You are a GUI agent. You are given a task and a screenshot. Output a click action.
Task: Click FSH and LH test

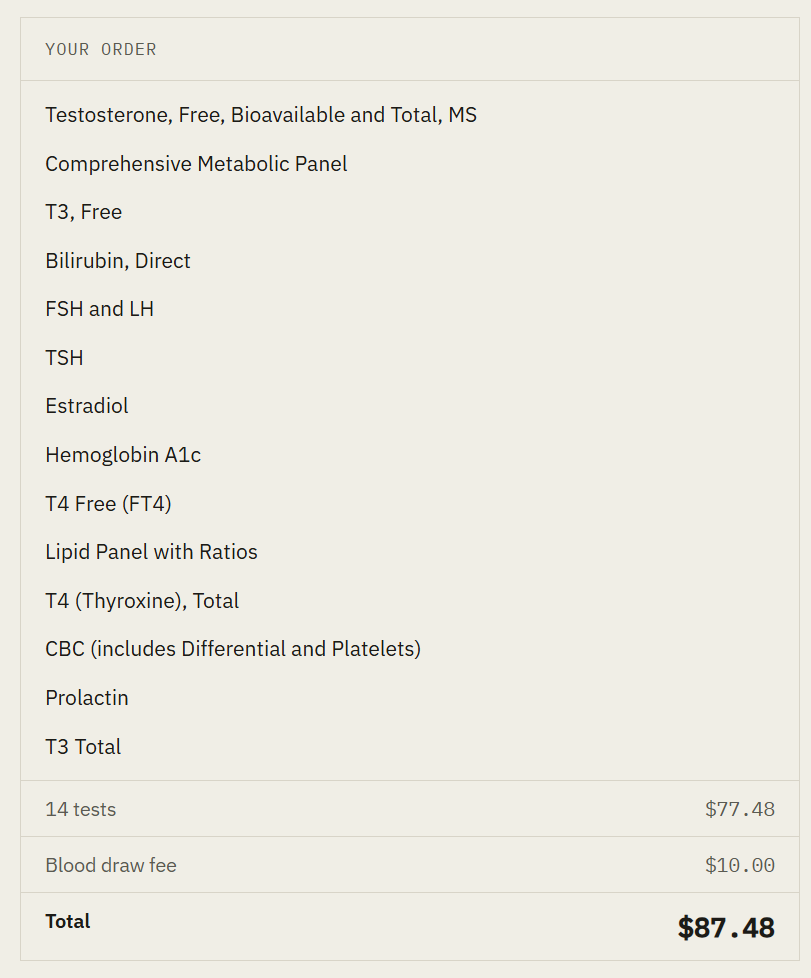99,309
